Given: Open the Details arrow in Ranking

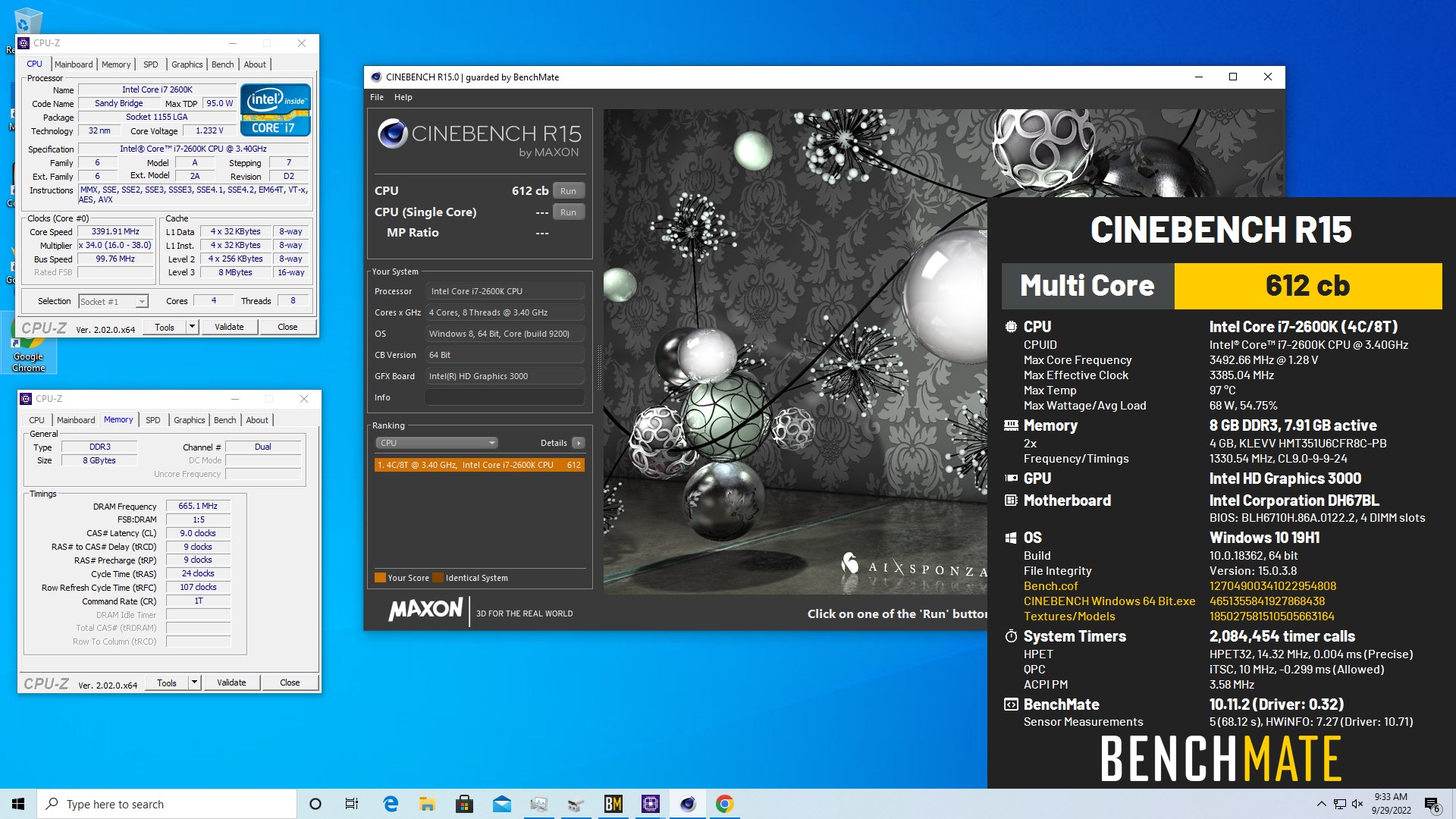Looking at the screenshot, I should click(x=579, y=443).
